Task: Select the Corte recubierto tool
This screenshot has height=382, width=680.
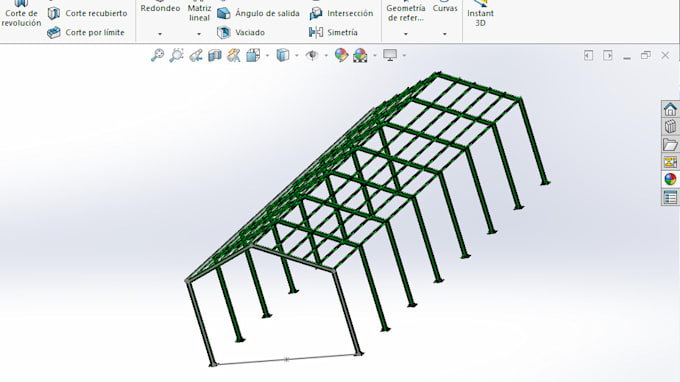Action: [88, 13]
